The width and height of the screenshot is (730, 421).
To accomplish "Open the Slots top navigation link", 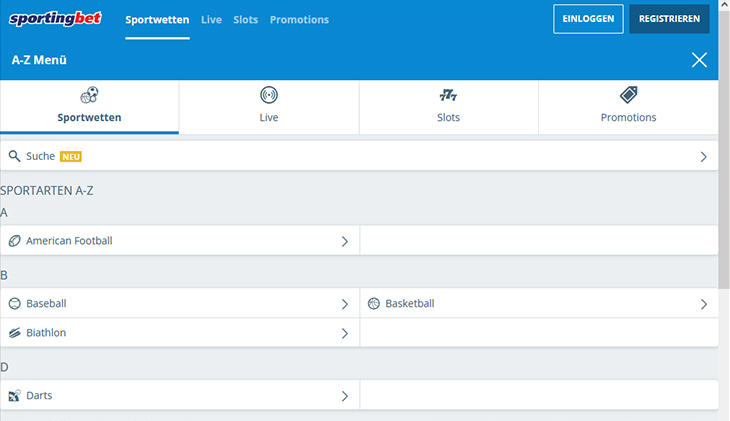I will [245, 20].
